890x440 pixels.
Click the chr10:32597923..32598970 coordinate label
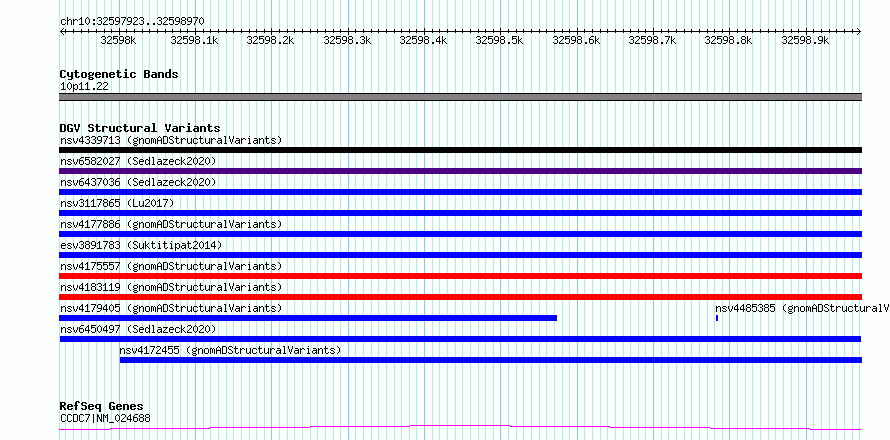point(132,22)
